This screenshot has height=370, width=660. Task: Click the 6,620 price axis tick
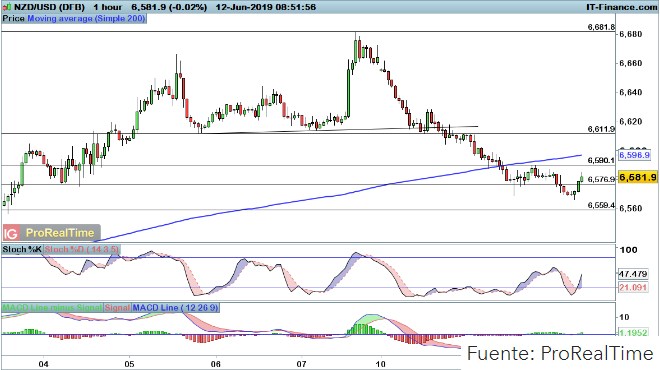tap(631, 122)
